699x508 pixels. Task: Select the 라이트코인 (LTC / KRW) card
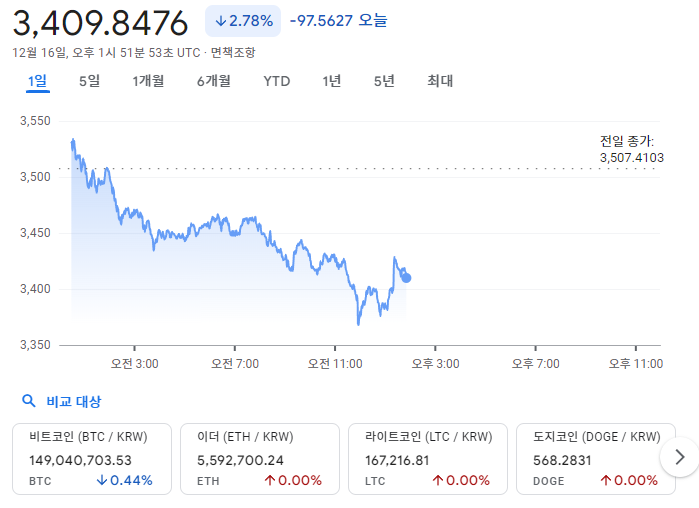[x=427, y=458]
